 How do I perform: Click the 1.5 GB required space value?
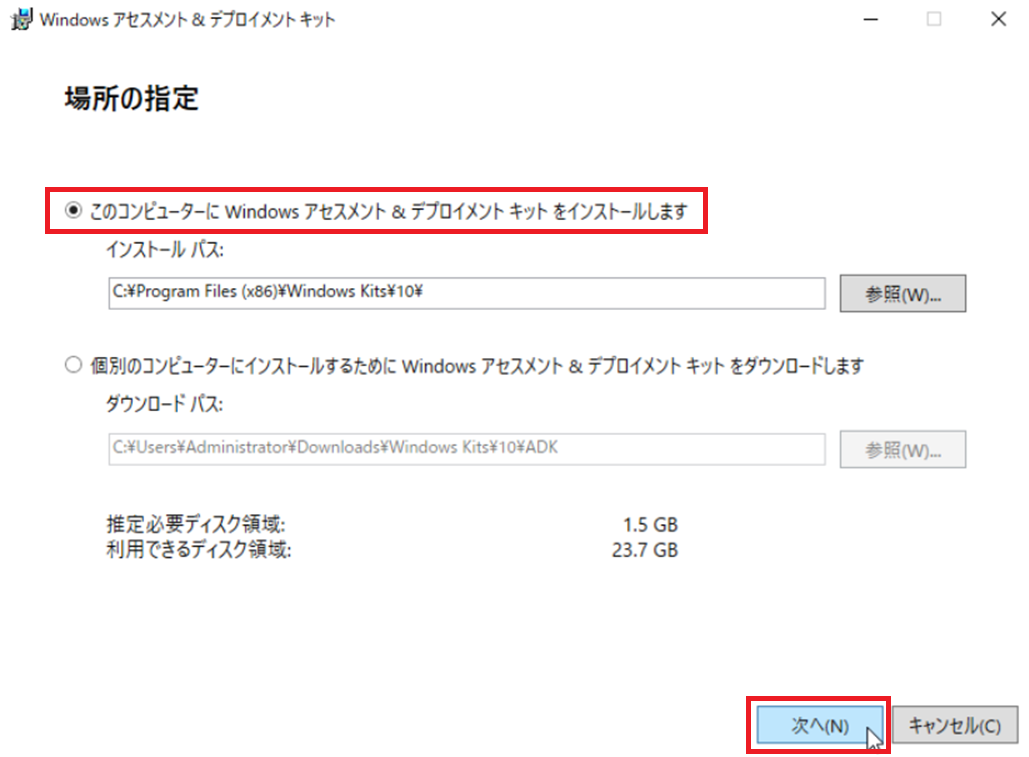(650, 525)
